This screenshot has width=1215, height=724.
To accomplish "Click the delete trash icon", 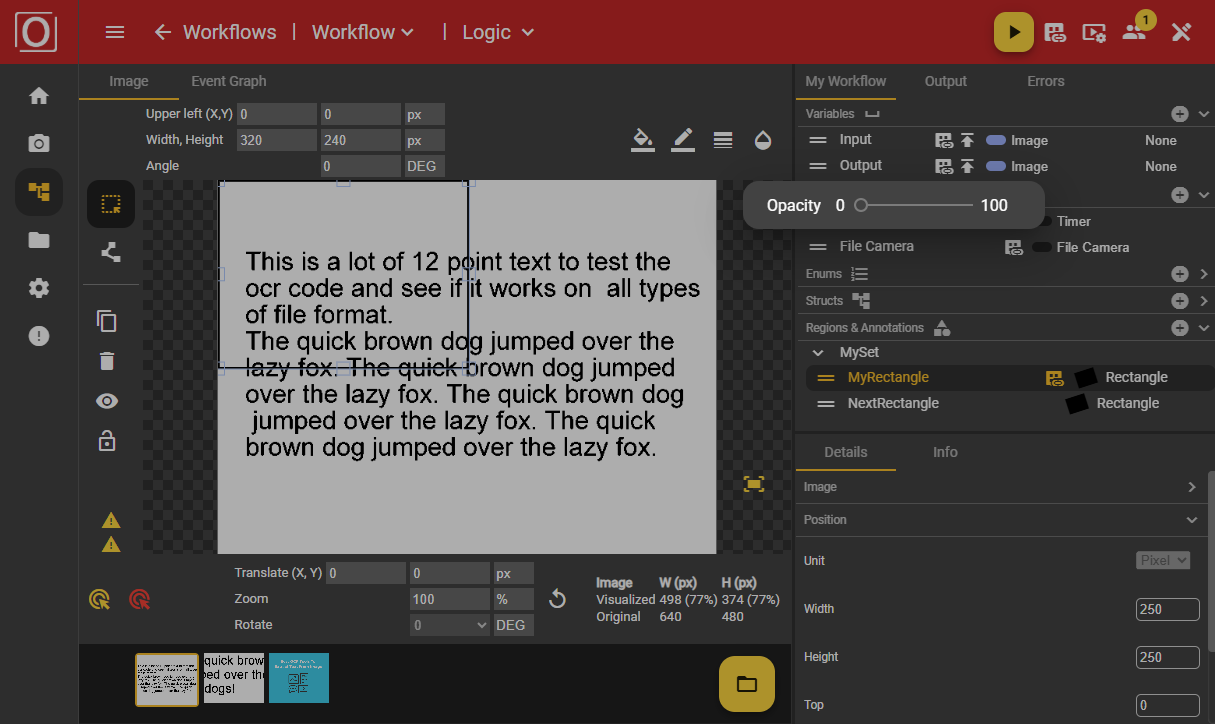I will tap(107, 361).
